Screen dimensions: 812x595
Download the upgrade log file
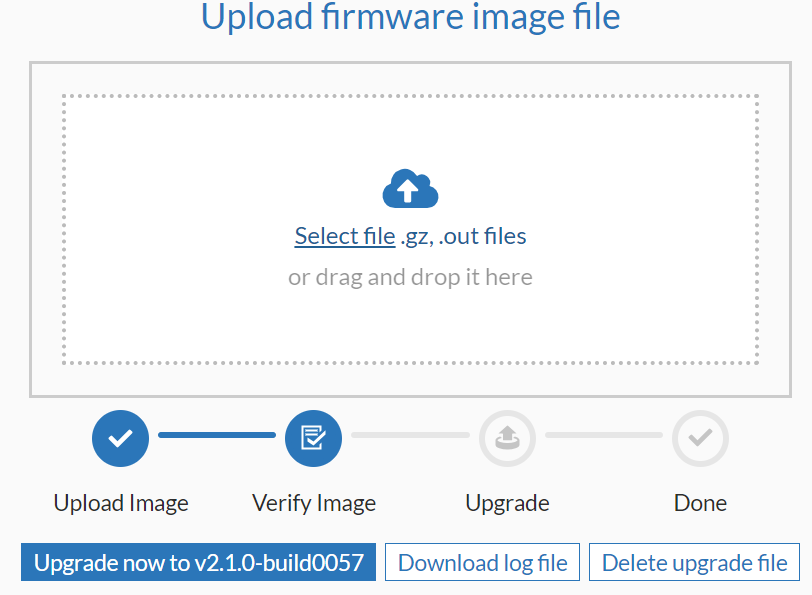point(482,561)
